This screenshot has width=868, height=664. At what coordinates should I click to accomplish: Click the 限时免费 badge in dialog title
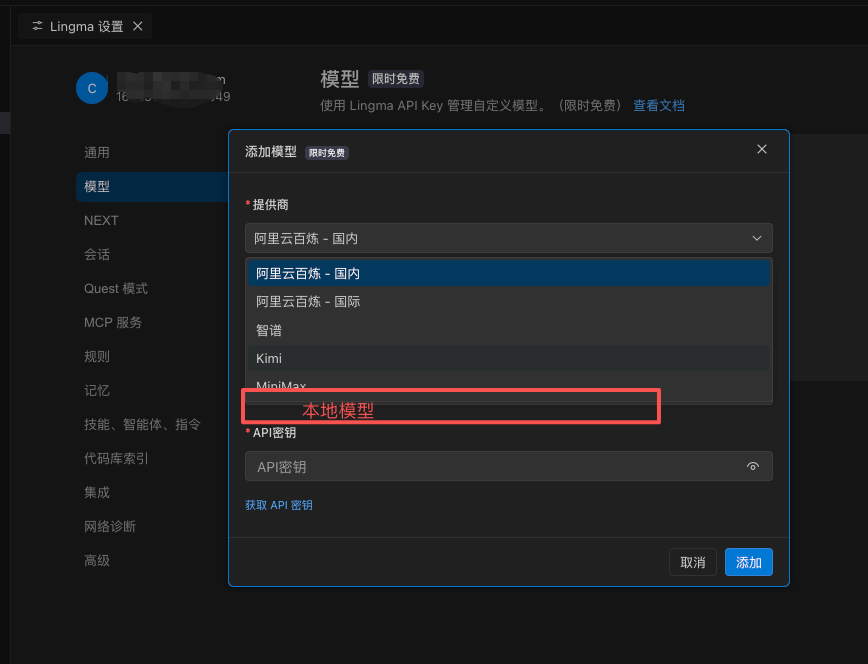click(327, 153)
